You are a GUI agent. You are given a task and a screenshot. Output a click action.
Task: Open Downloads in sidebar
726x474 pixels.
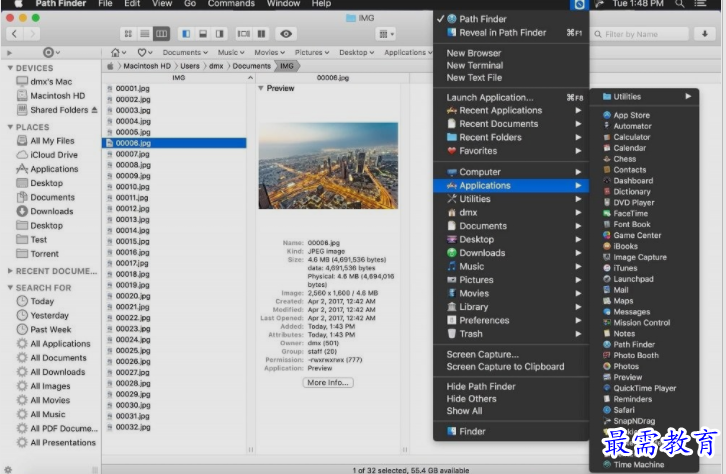coord(45,211)
